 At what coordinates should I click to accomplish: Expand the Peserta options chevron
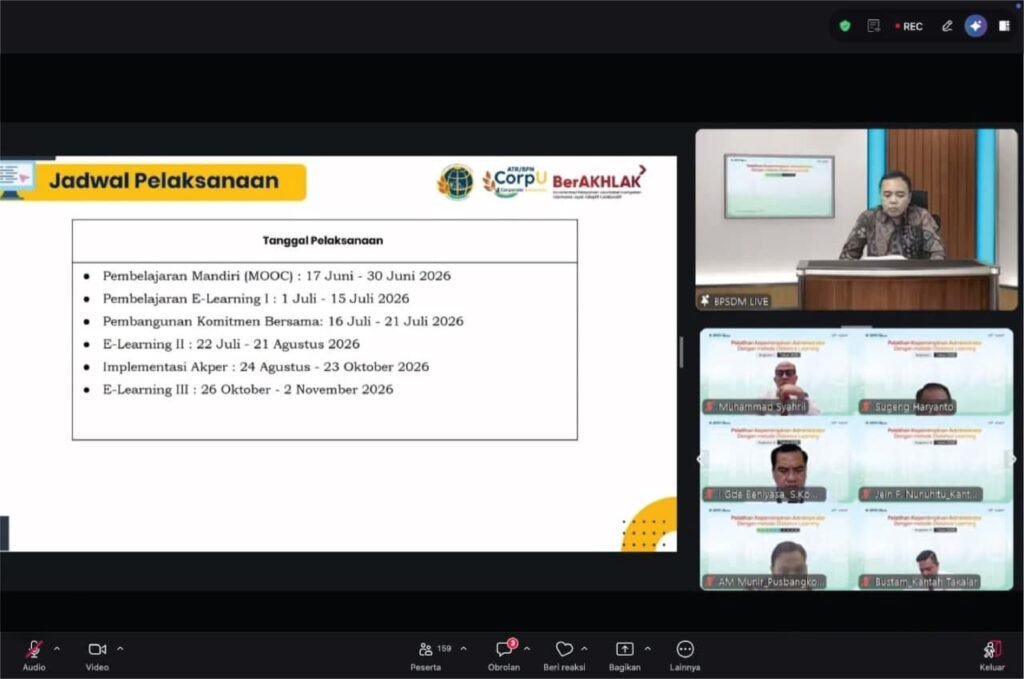pos(464,648)
